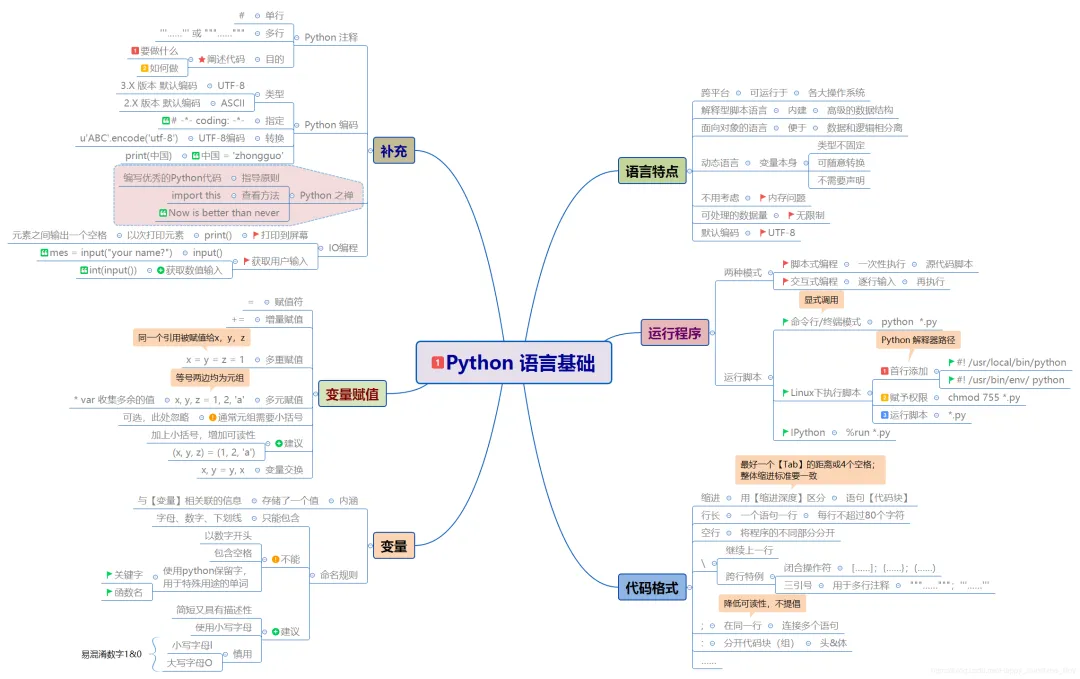
Task: Click the red flag beside 脚本式编程
Action: tap(785, 264)
